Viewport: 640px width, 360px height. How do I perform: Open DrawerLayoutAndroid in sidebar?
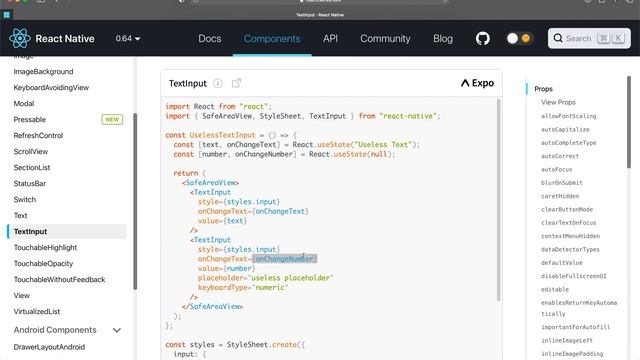(49, 347)
